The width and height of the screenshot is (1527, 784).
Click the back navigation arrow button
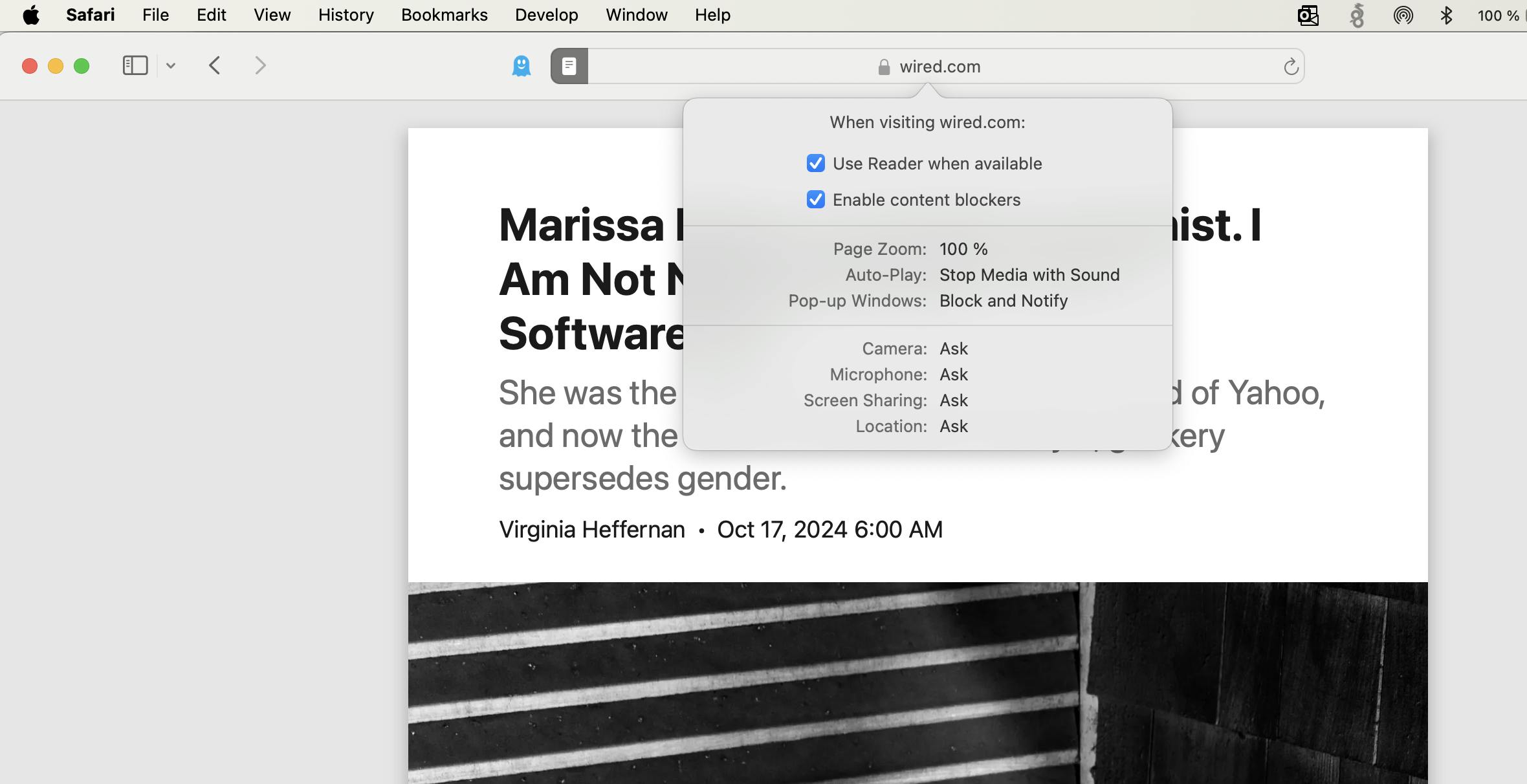click(213, 65)
